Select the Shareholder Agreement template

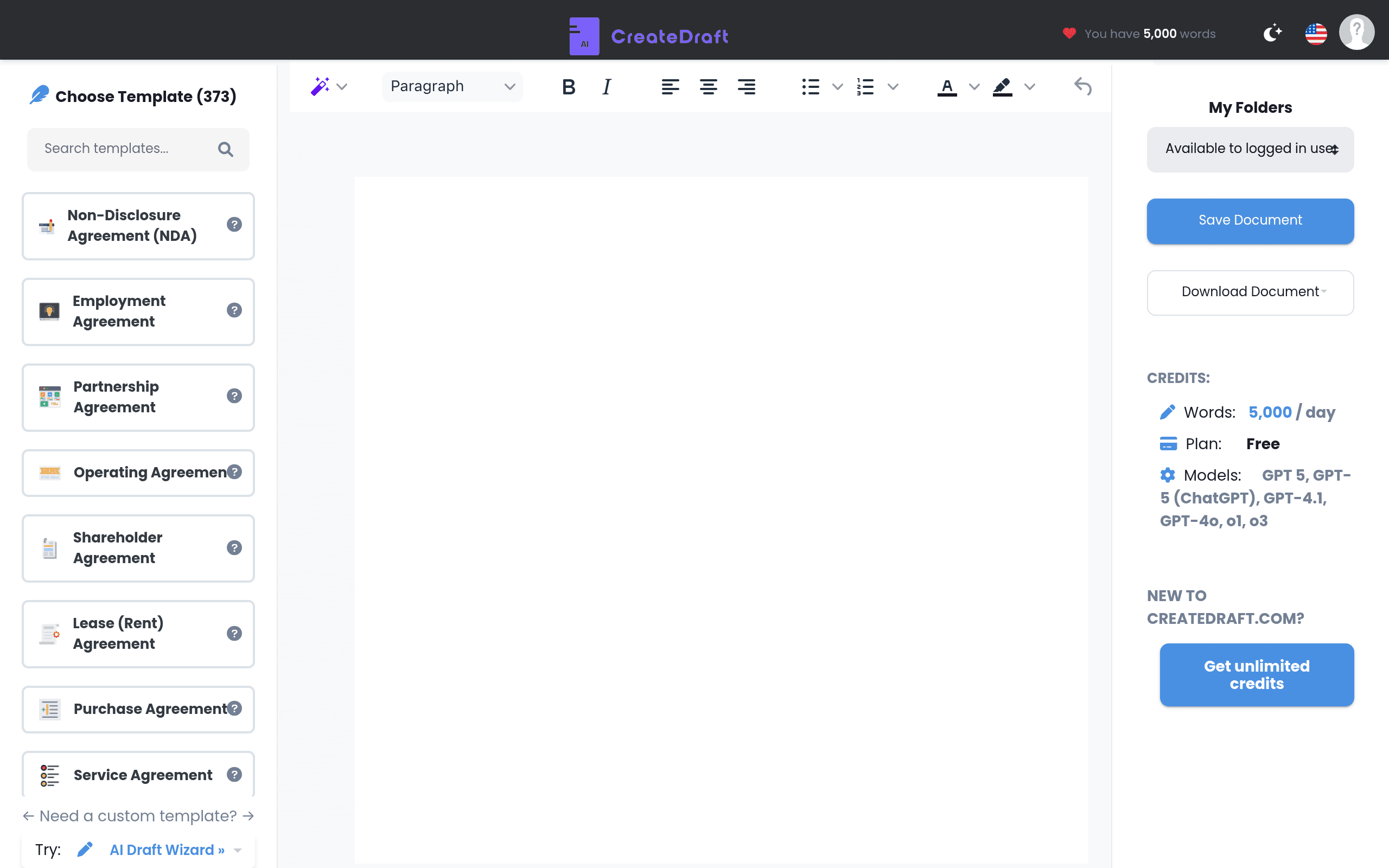[138, 548]
